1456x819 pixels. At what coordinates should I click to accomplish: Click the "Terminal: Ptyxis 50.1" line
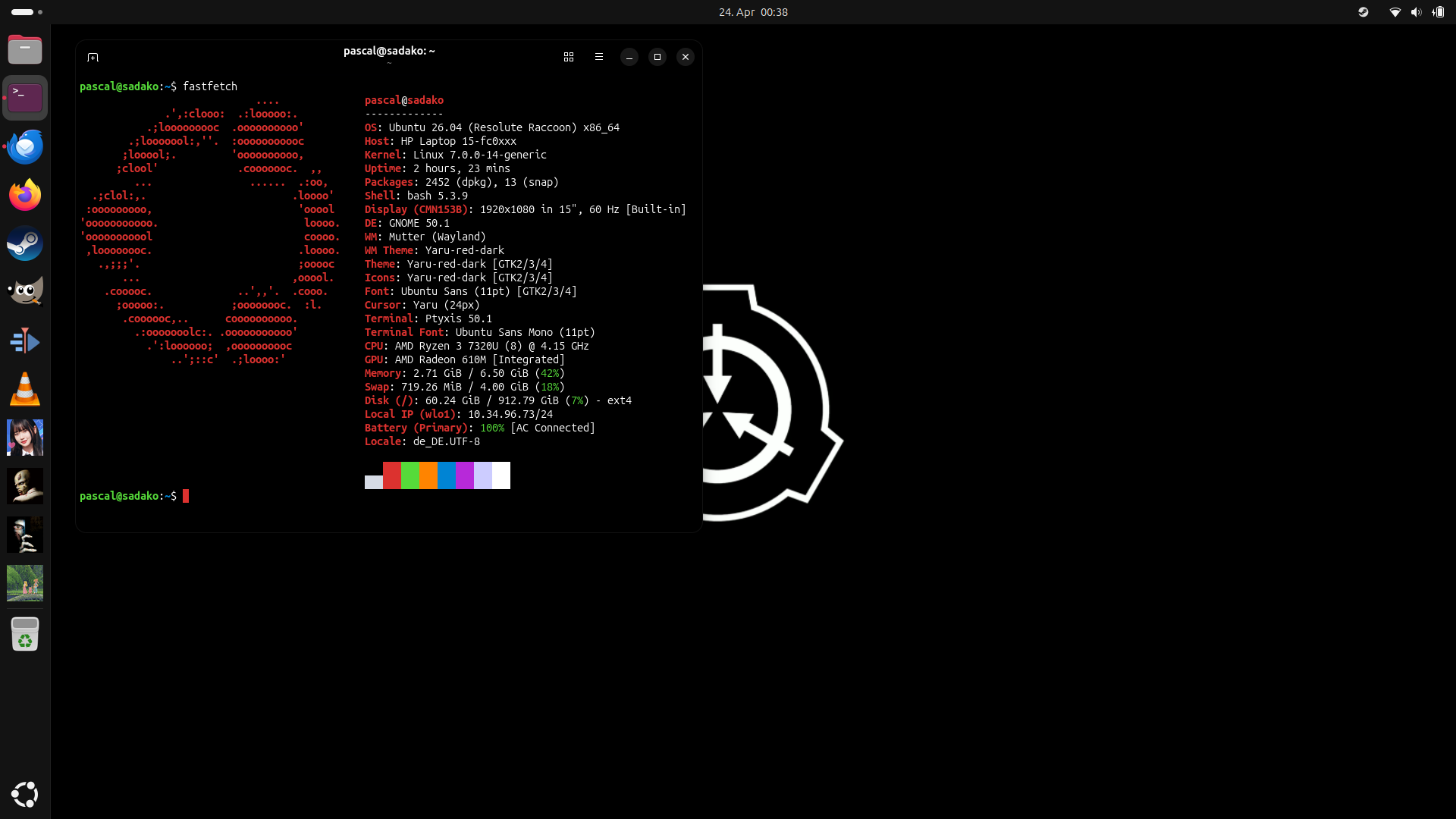[428, 318]
